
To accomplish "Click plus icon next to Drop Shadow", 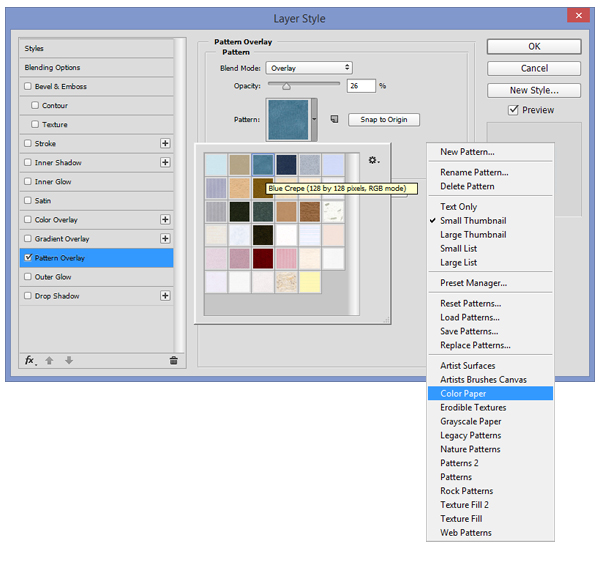I will pyautogui.click(x=165, y=296).
